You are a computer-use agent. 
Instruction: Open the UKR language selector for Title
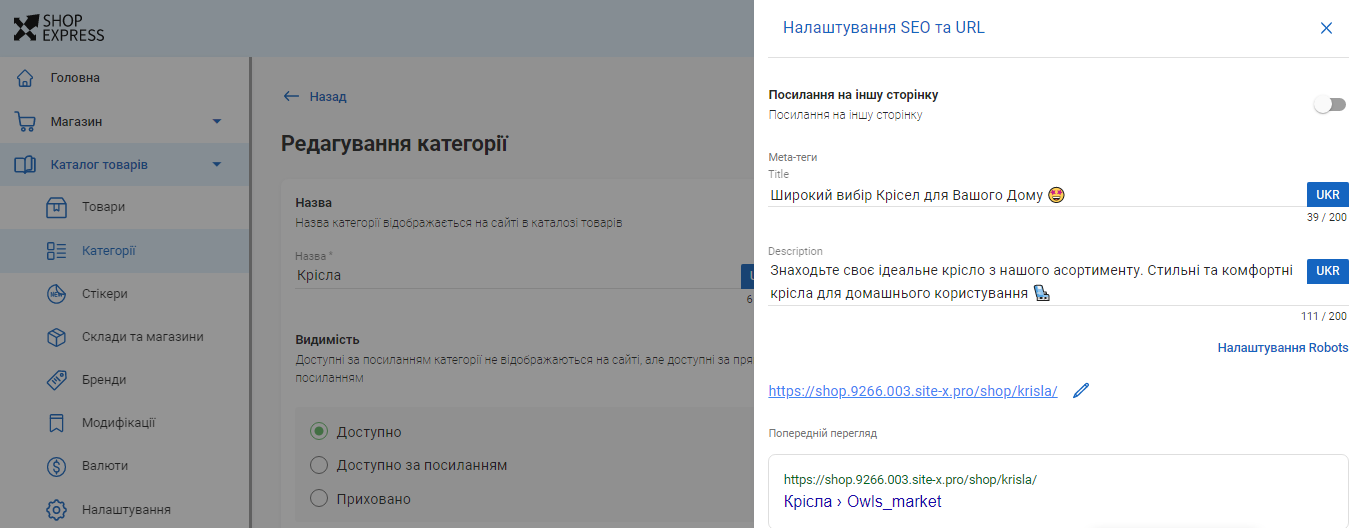[1328, 194]
